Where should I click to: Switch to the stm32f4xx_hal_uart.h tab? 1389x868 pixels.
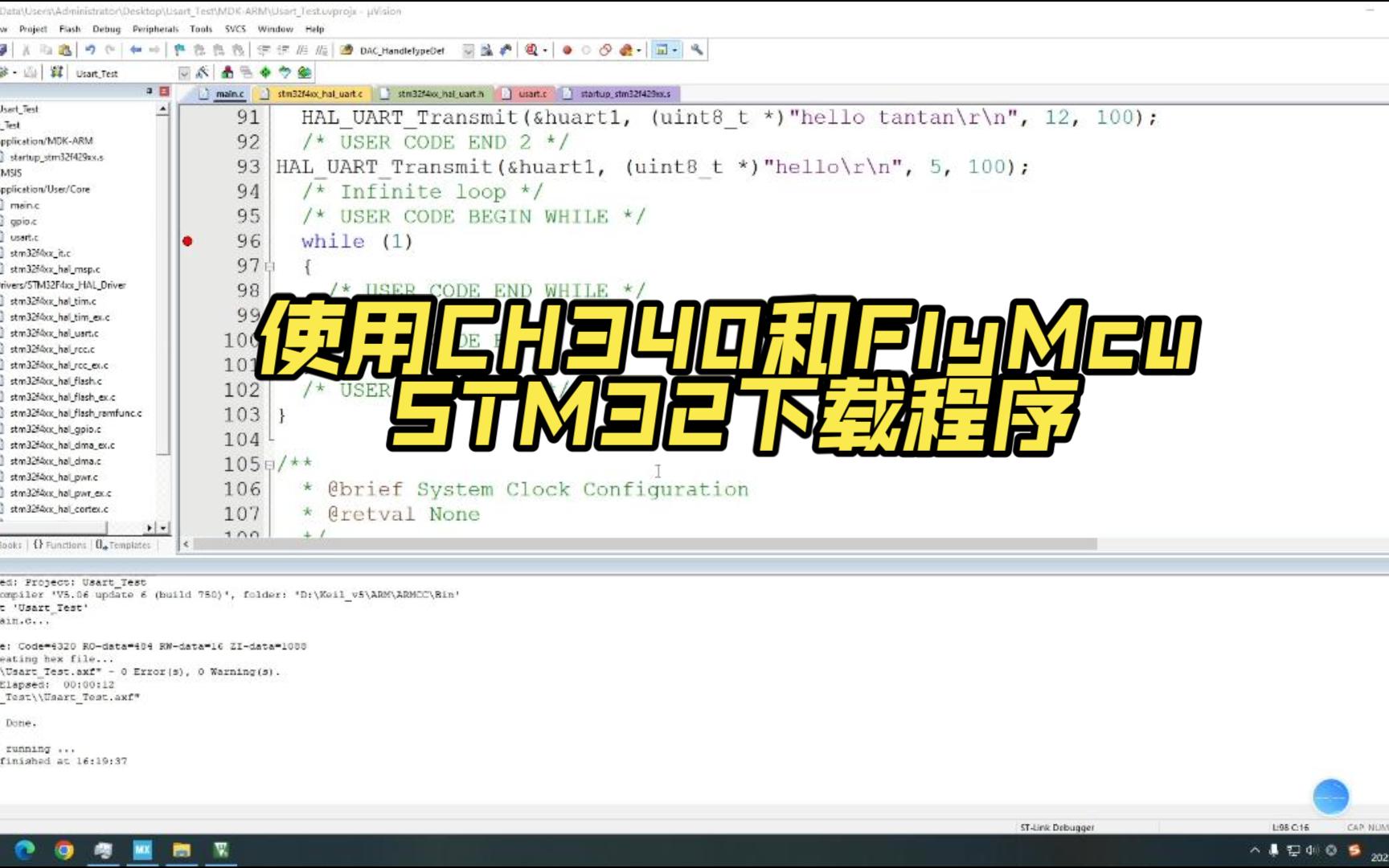click(433, 94)
